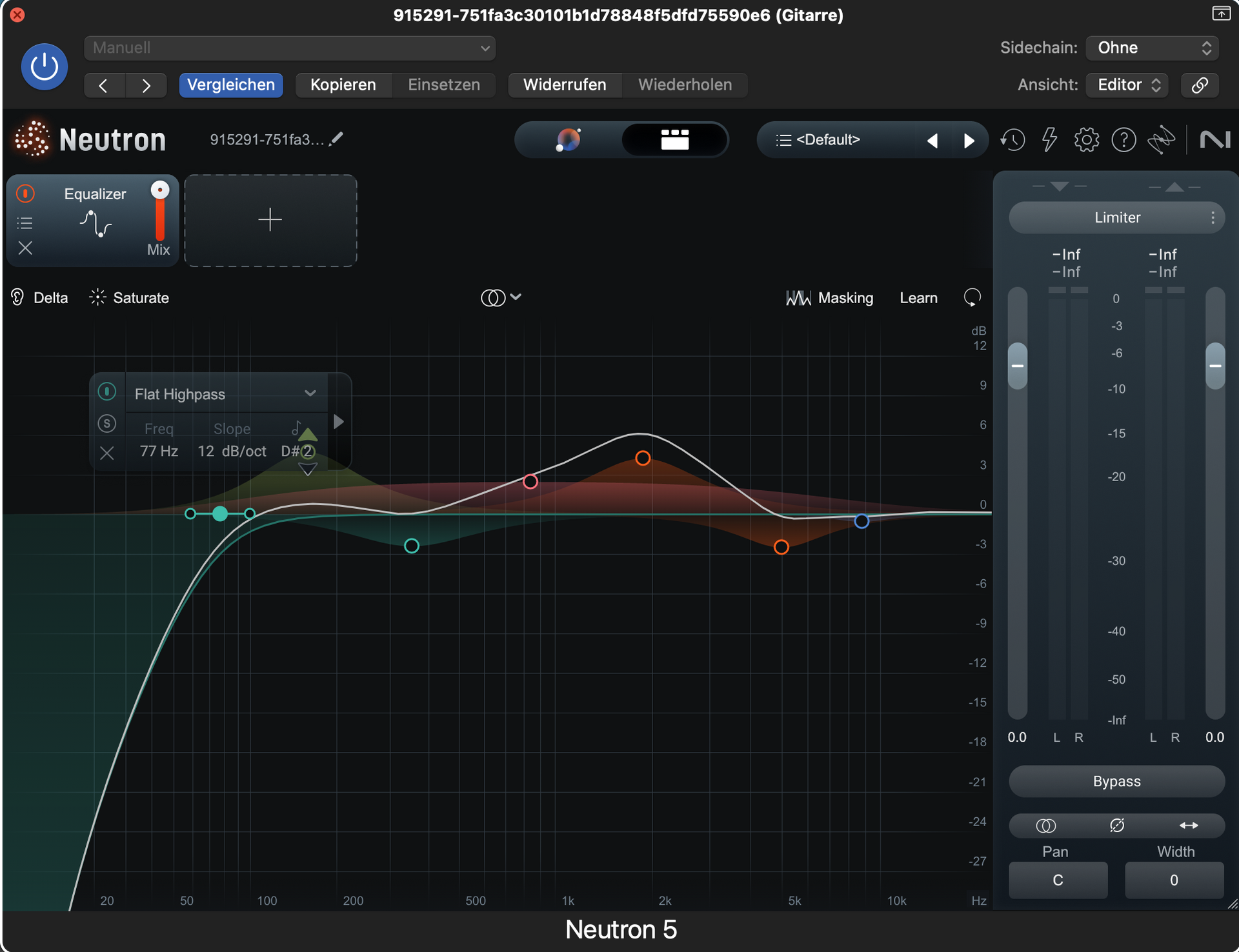This screenshot has width=1239, height=952.
Task: Click the reset circular arrow near Learn
Action: [x=972, y=297]
